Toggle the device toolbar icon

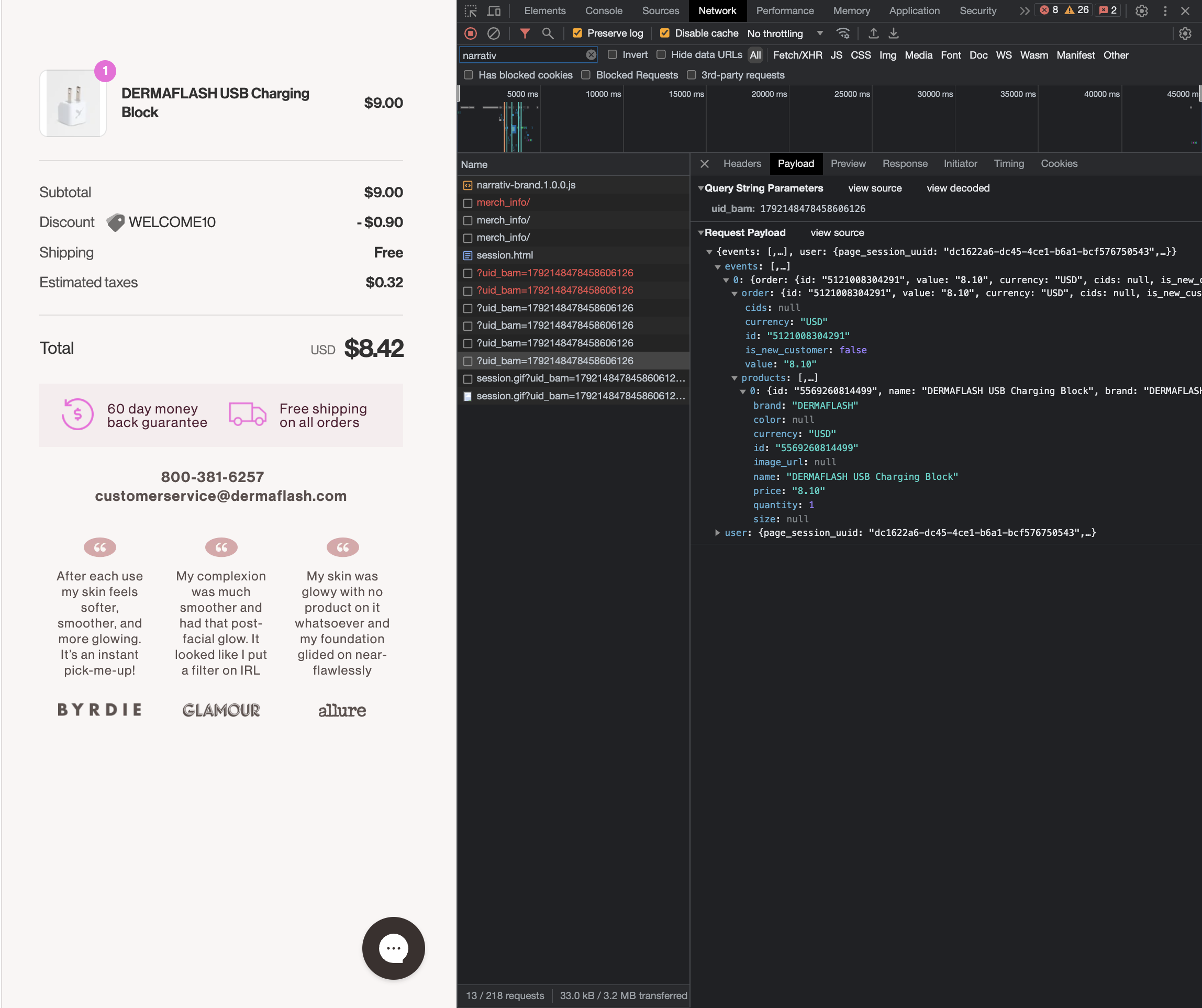493,11
